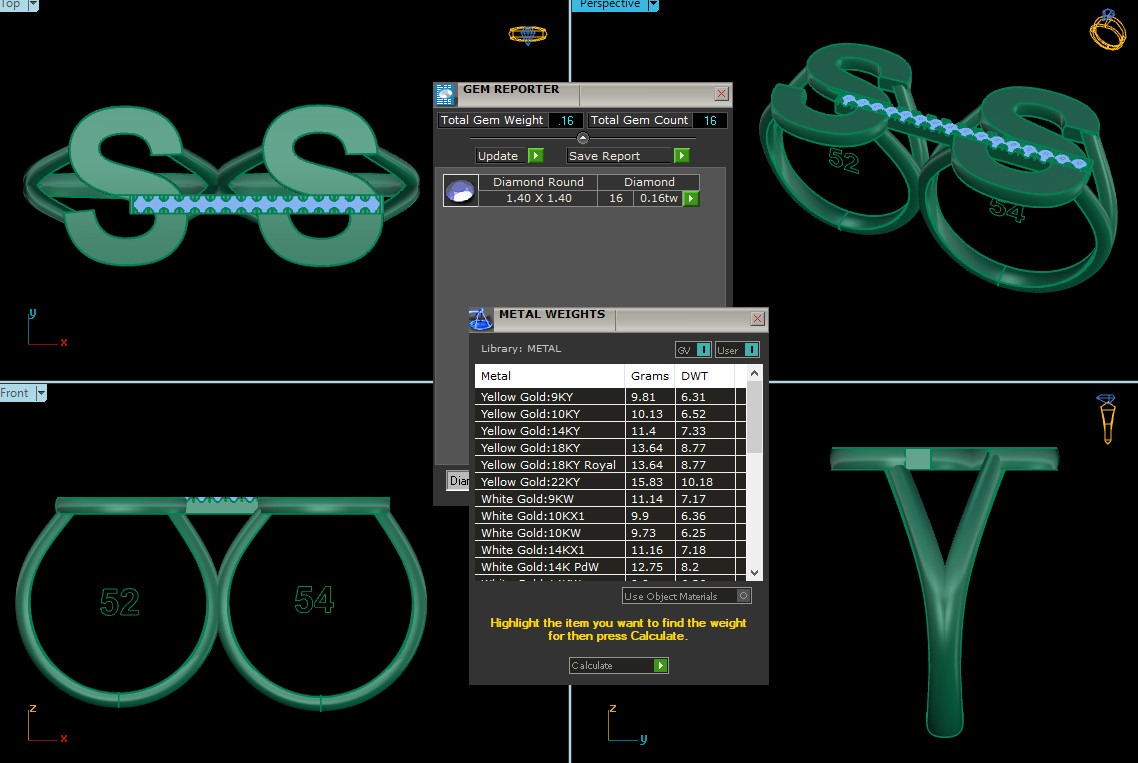This screenshot has height=763, width=1138.
Task: Click the Metal Weights panel icon
Action: tap(481, 319)
